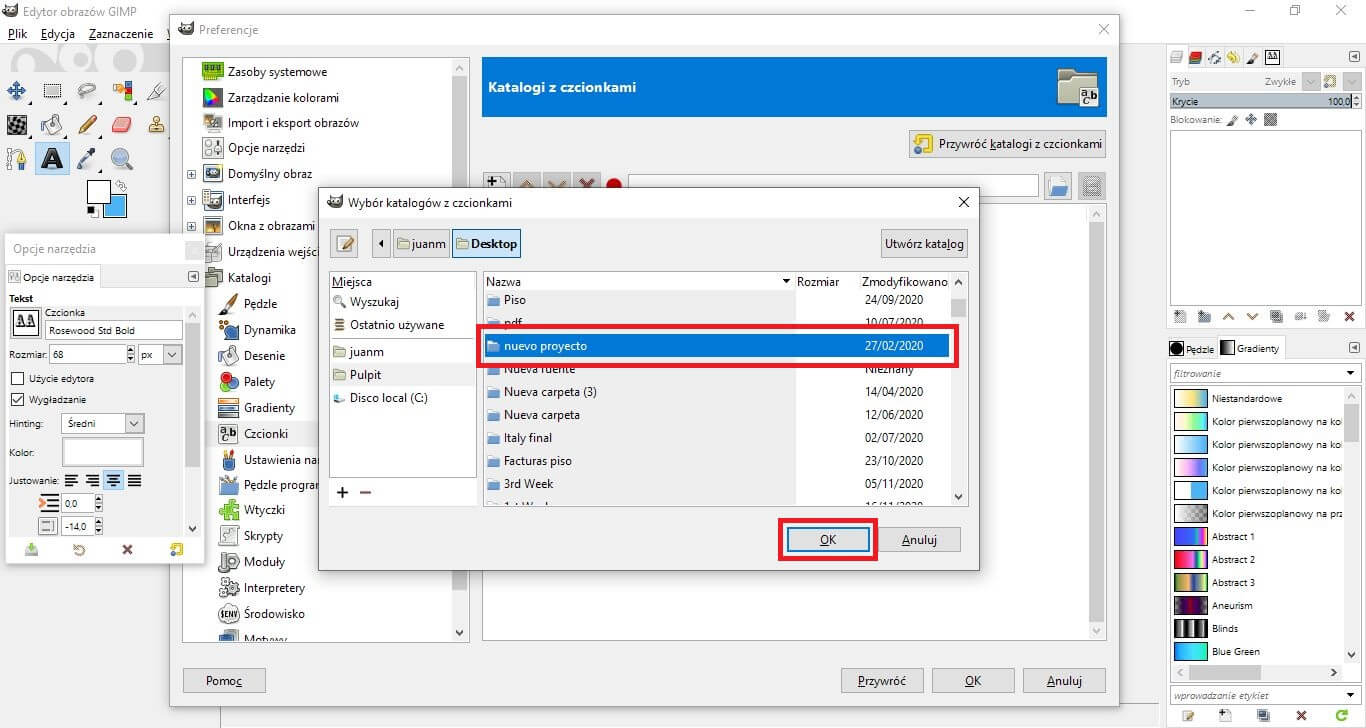This screenshot has height=728, width=1366.
Task: Choose right text justification
Action: 92,481
